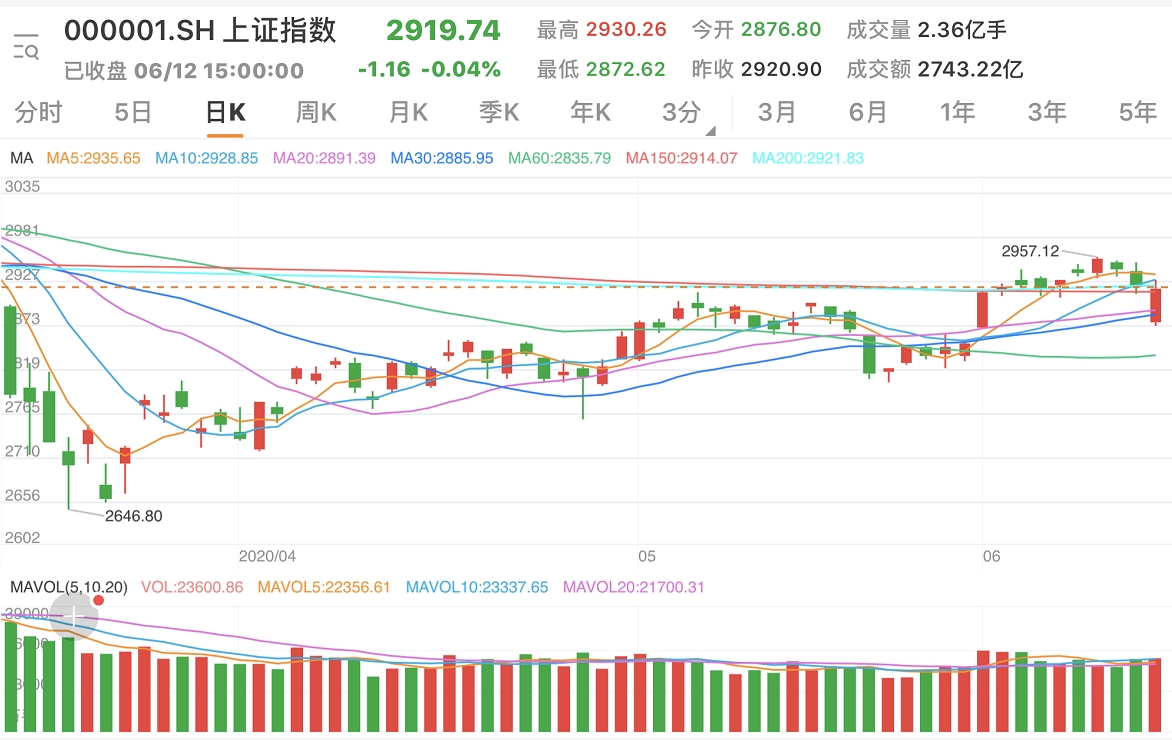The height and width of the screenshot is (740, 1172).
Task: Tap the MA60:2835.79 legend
Action: coord(559,158)
